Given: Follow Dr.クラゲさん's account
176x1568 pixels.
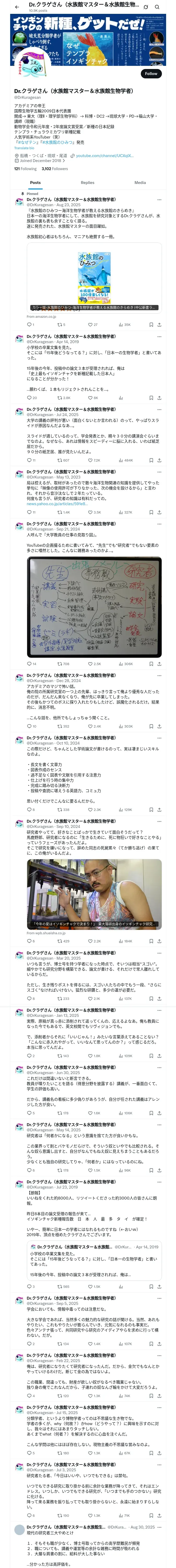Looking at the screenshot, I should [x=150, y=74].
